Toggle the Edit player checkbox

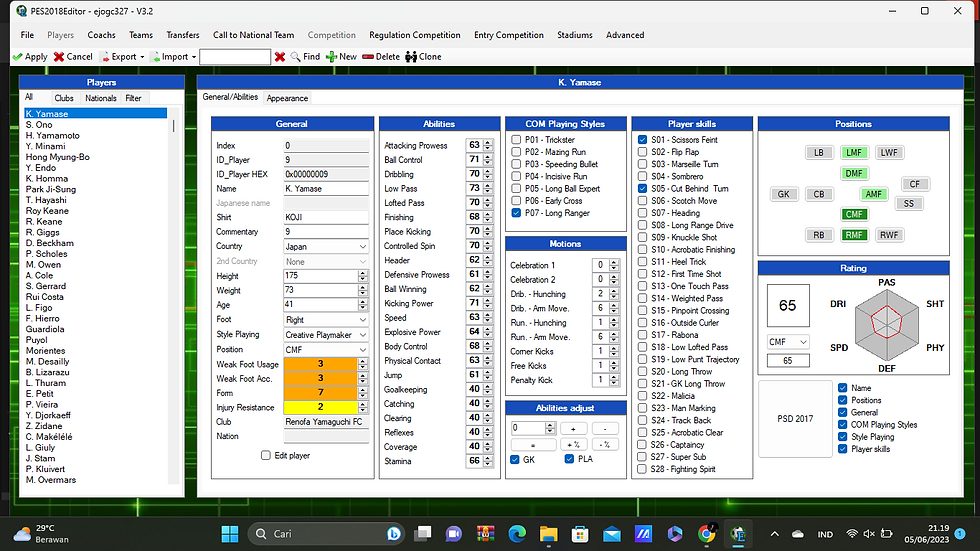266,455
